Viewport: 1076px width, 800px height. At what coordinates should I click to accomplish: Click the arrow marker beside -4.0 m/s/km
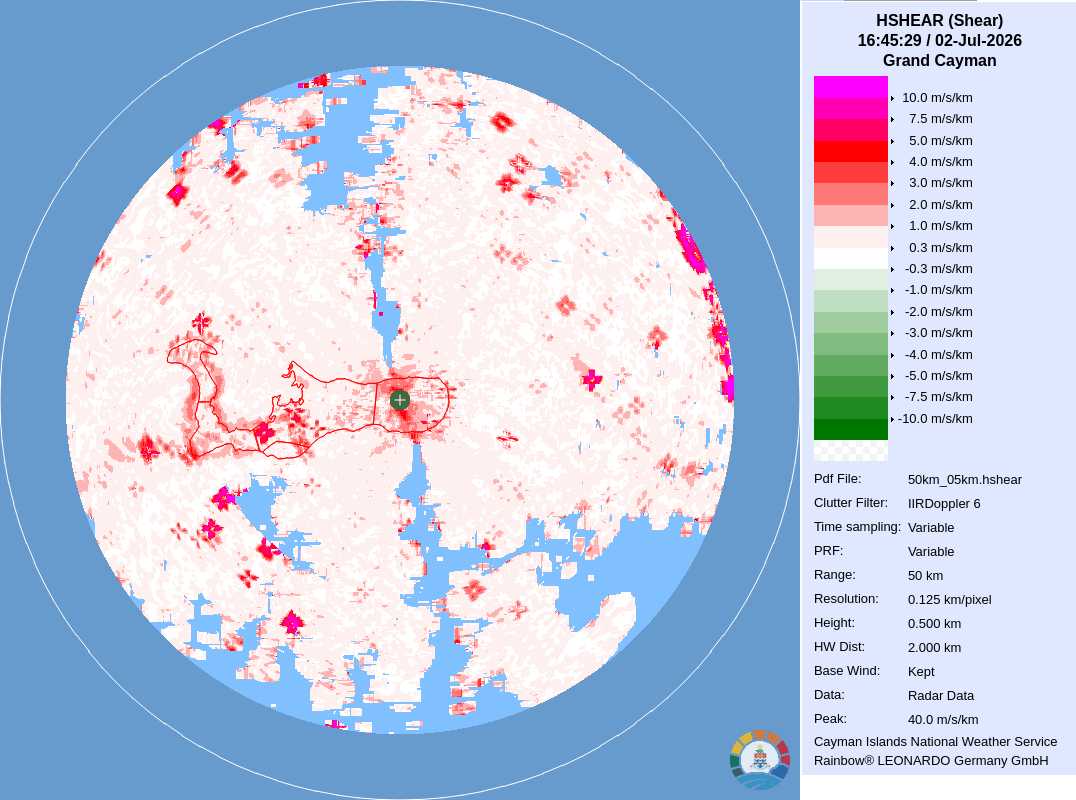pos(892,355)
